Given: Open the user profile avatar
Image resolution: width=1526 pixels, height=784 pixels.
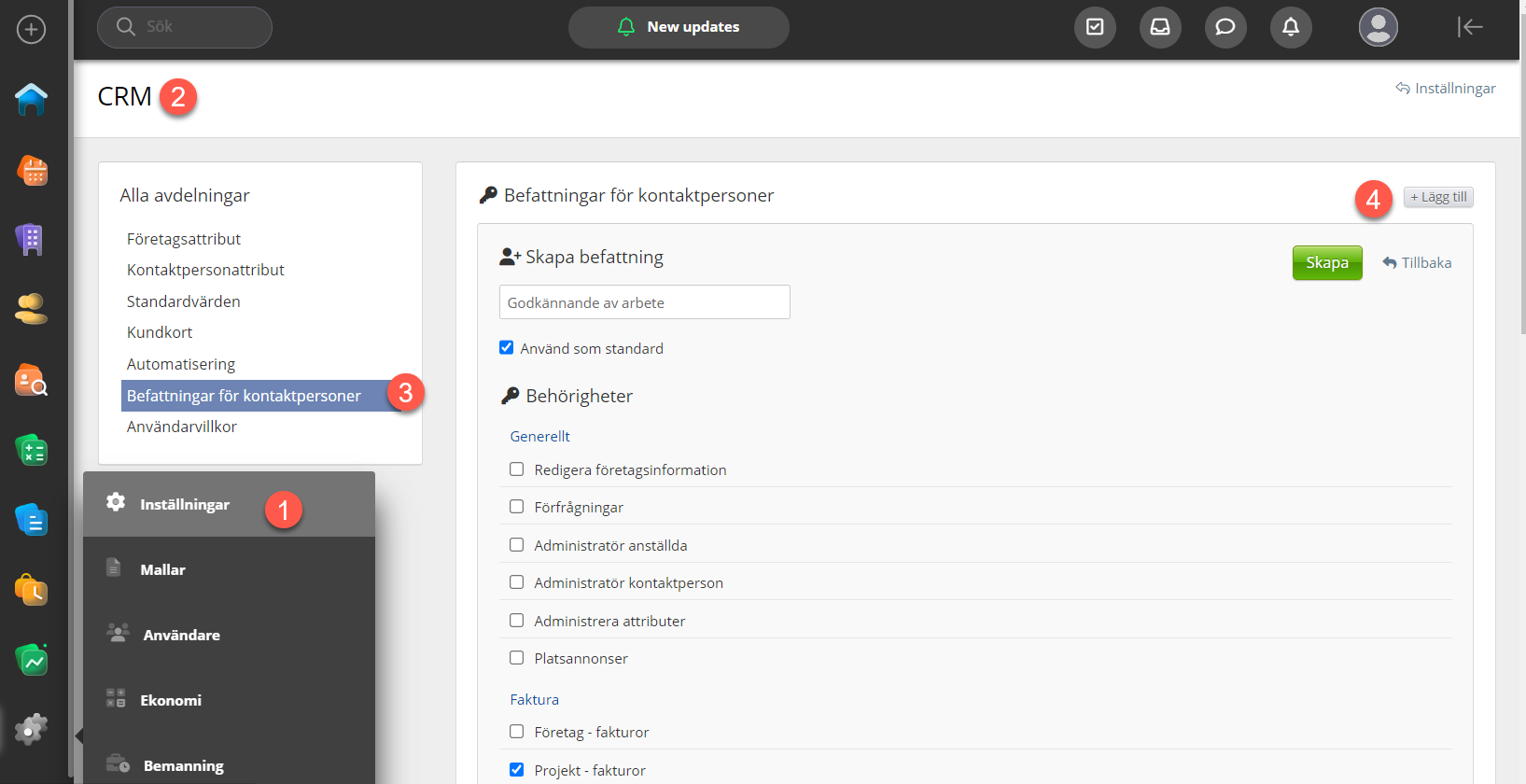Looking at the screenshot, I should tap(1378, 27).
